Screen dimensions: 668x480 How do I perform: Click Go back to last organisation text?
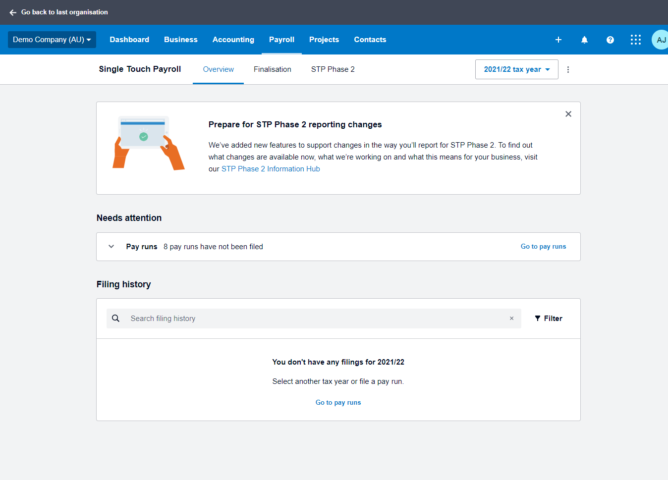pos(64,12)
